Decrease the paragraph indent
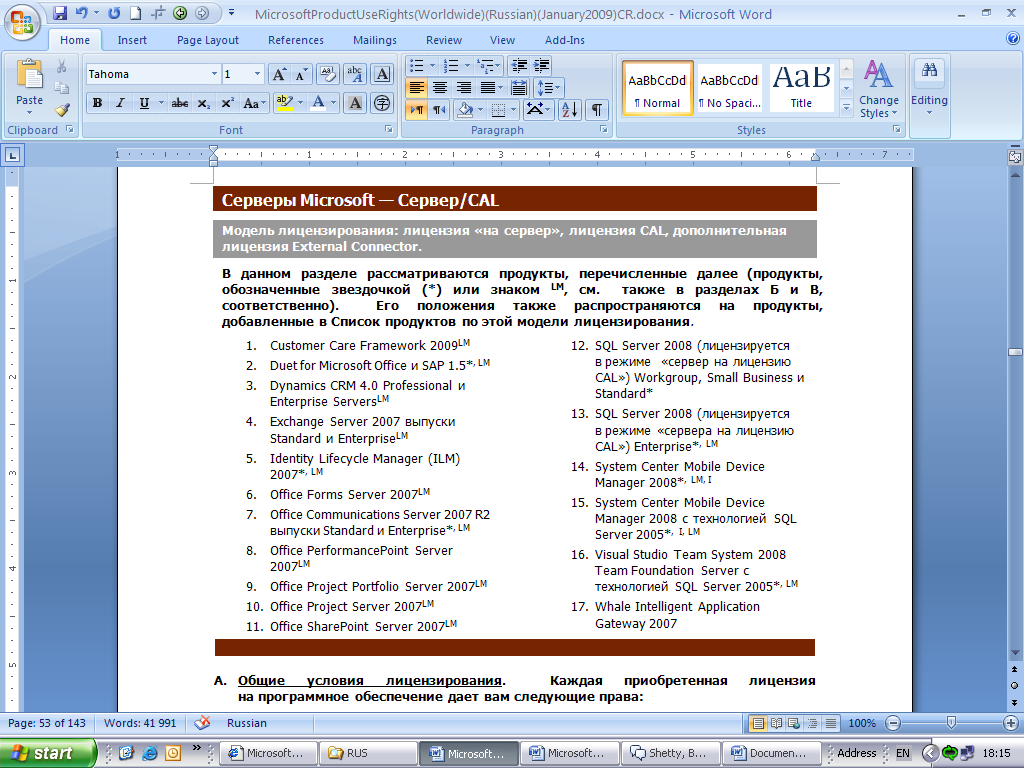This screenshot has height=768, width=1024. pos(519,65)
